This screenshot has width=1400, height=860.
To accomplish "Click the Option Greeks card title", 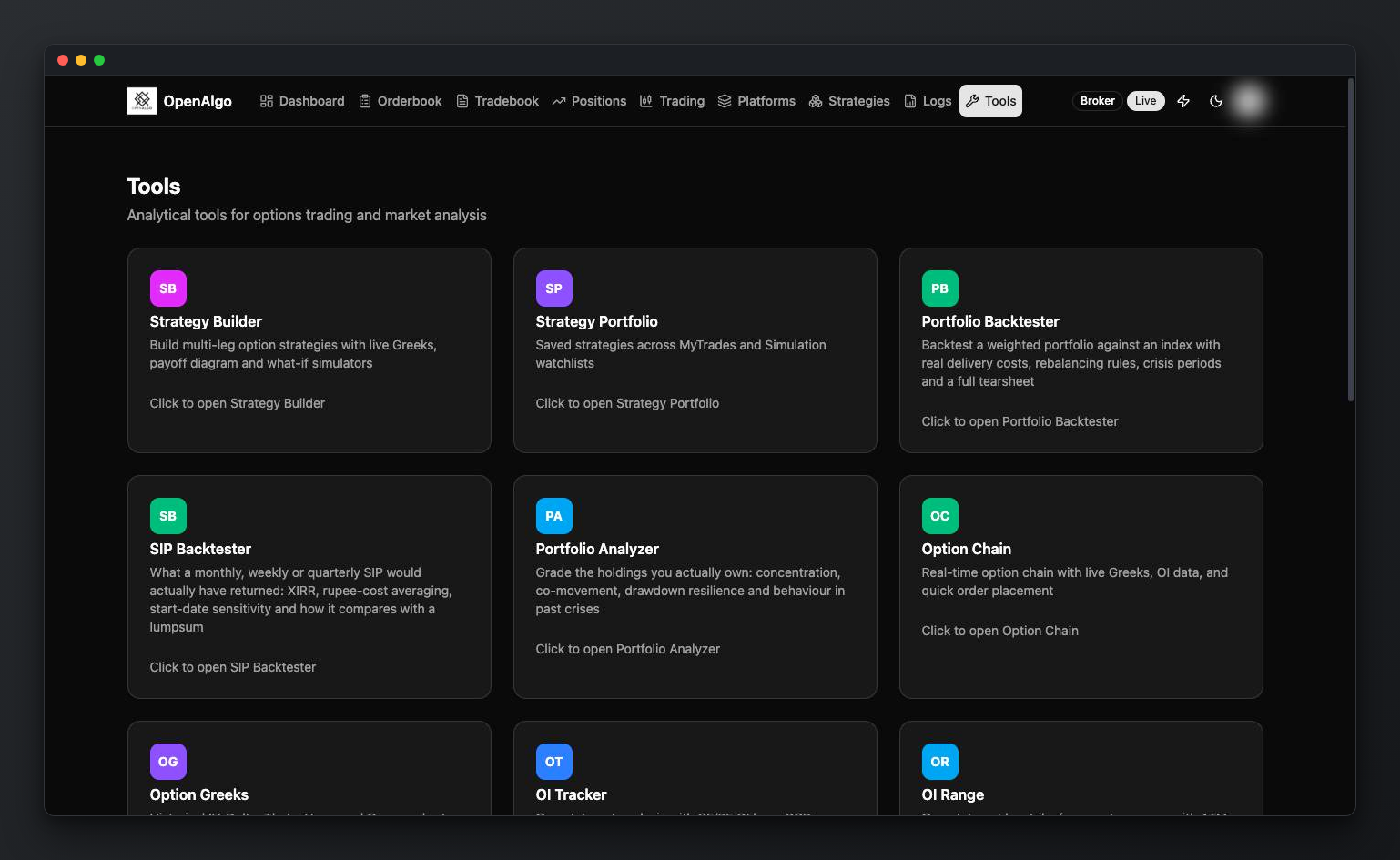I will pyautogui.click(x=199, y=794).
